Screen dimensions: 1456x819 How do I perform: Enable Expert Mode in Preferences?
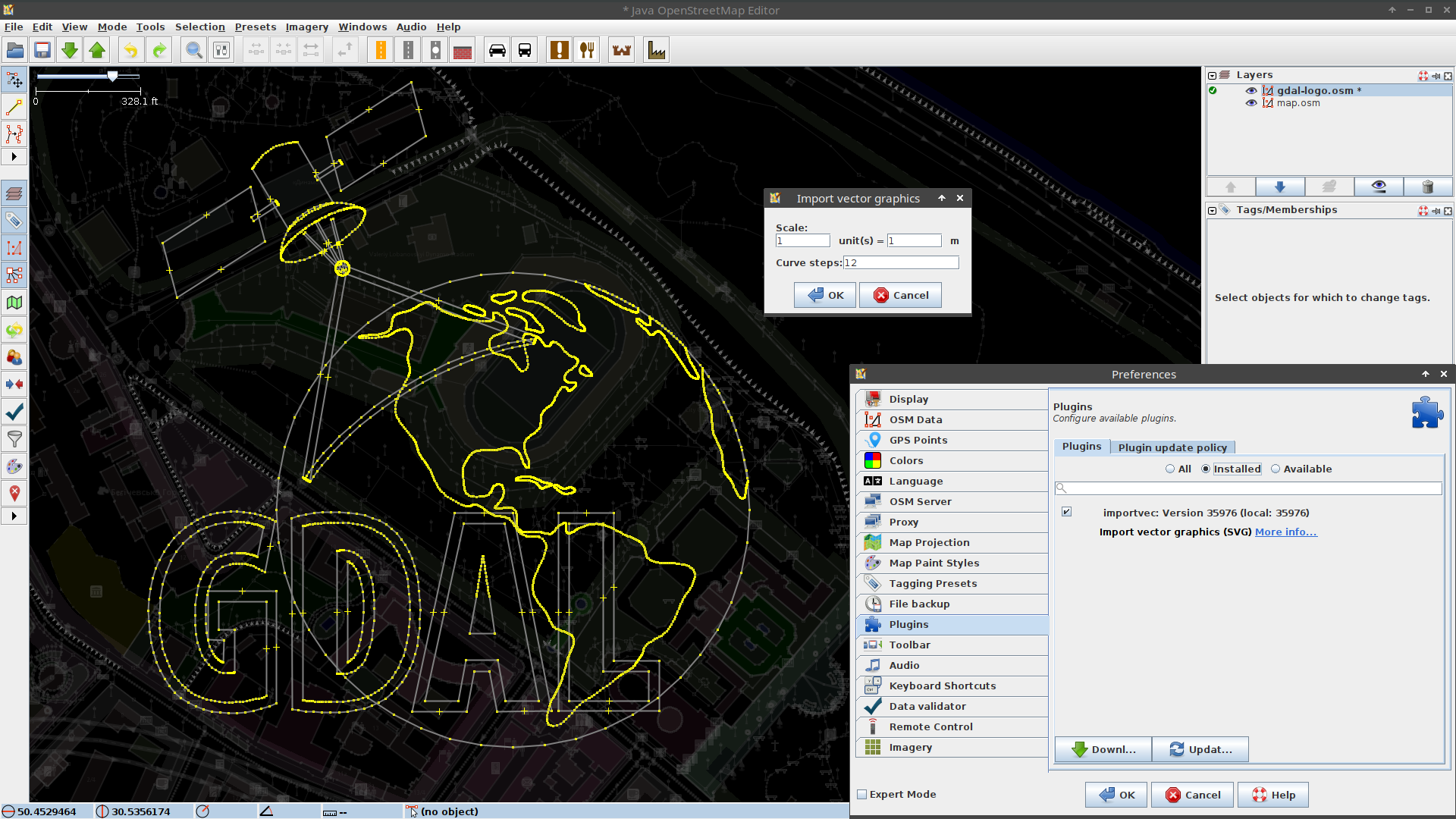[x=862, y=794]
